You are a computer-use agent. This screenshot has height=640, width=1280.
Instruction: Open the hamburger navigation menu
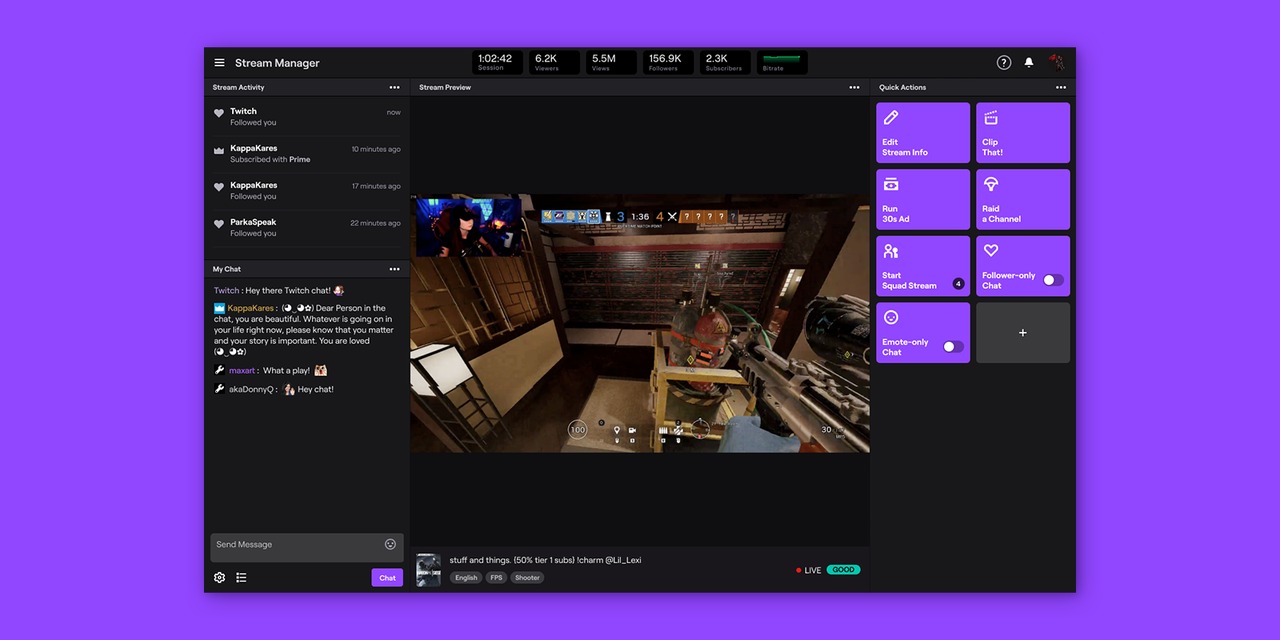(219, 63)
